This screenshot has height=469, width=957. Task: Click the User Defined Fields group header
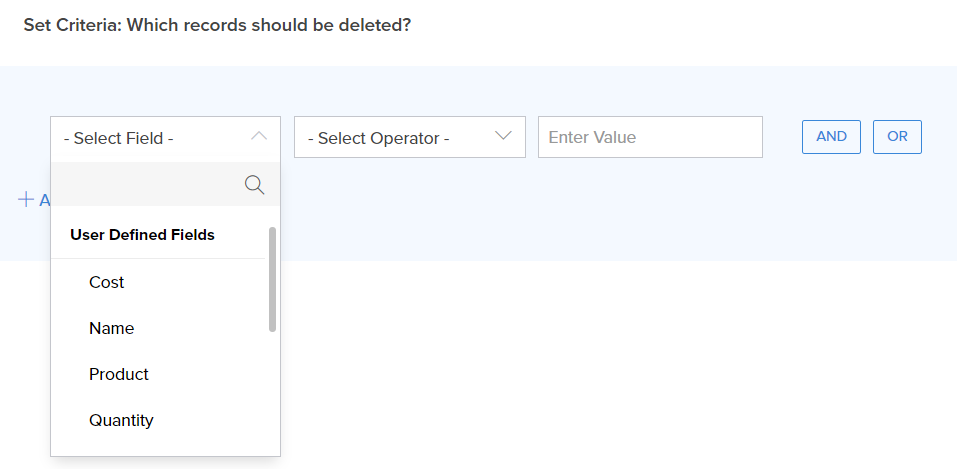coord(142,235)
